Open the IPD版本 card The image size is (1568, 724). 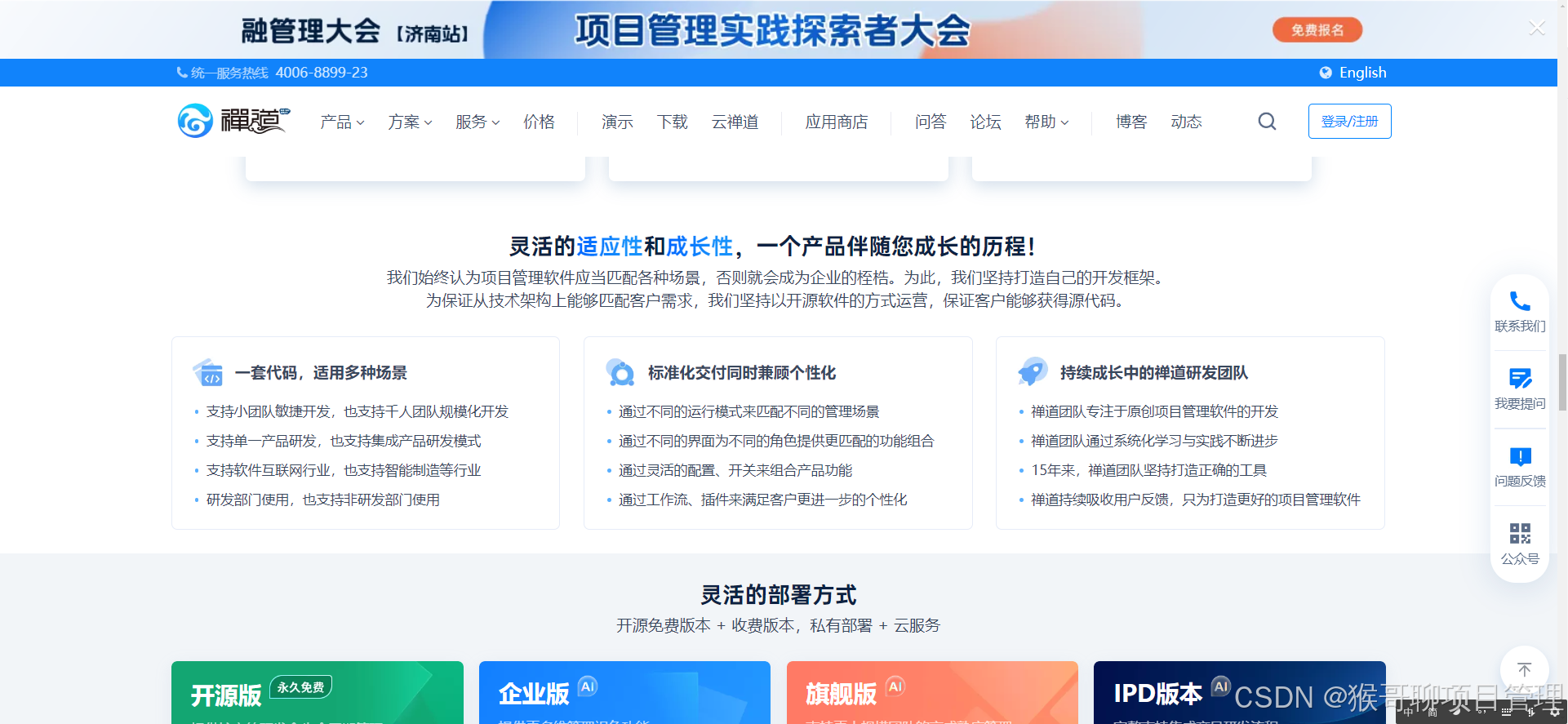1239,692
